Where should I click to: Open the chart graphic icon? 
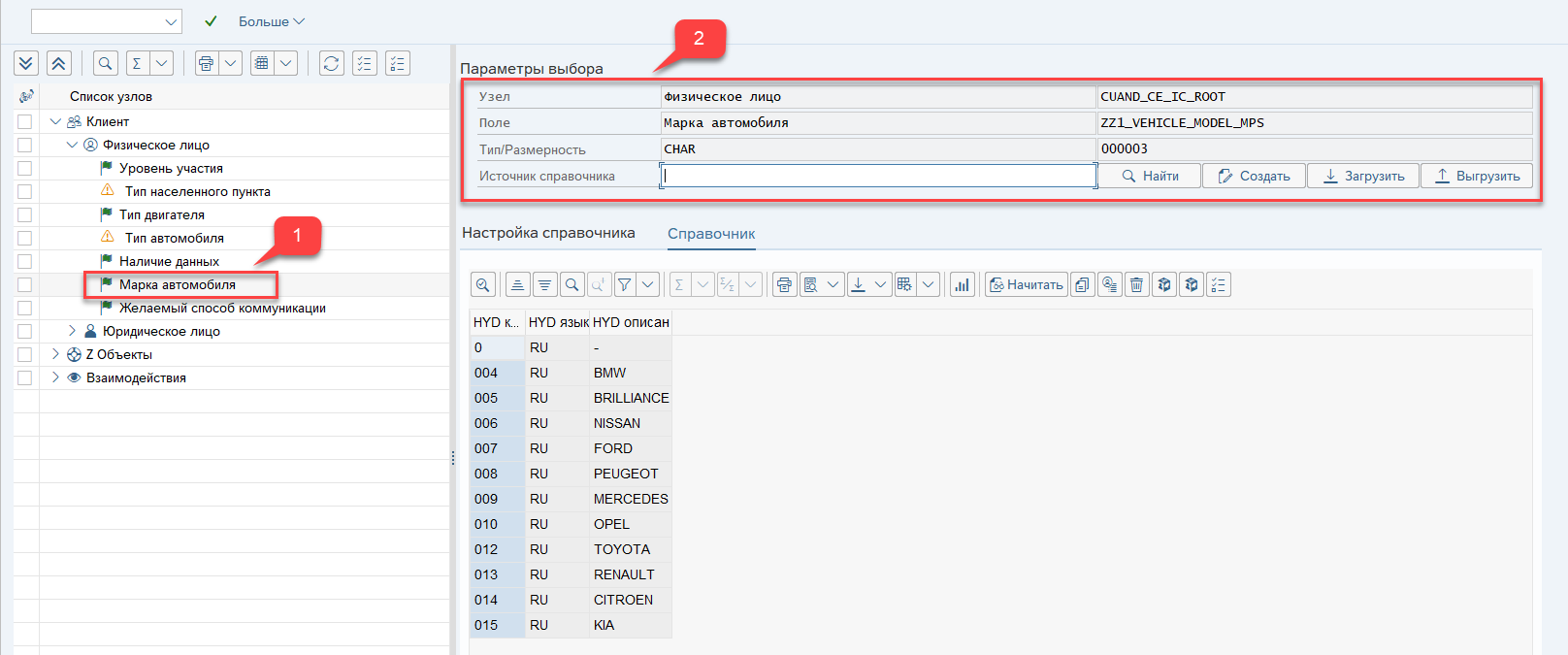(x=962, y=285)
